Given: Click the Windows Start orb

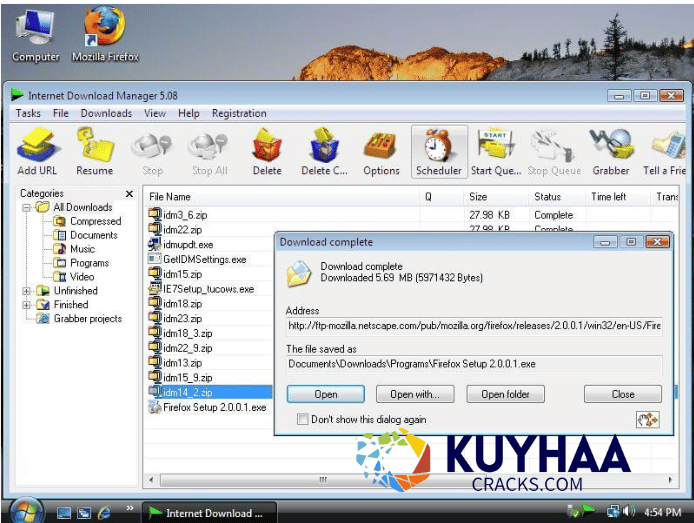Looking at the screenshot, I should [x=25, y=511].
